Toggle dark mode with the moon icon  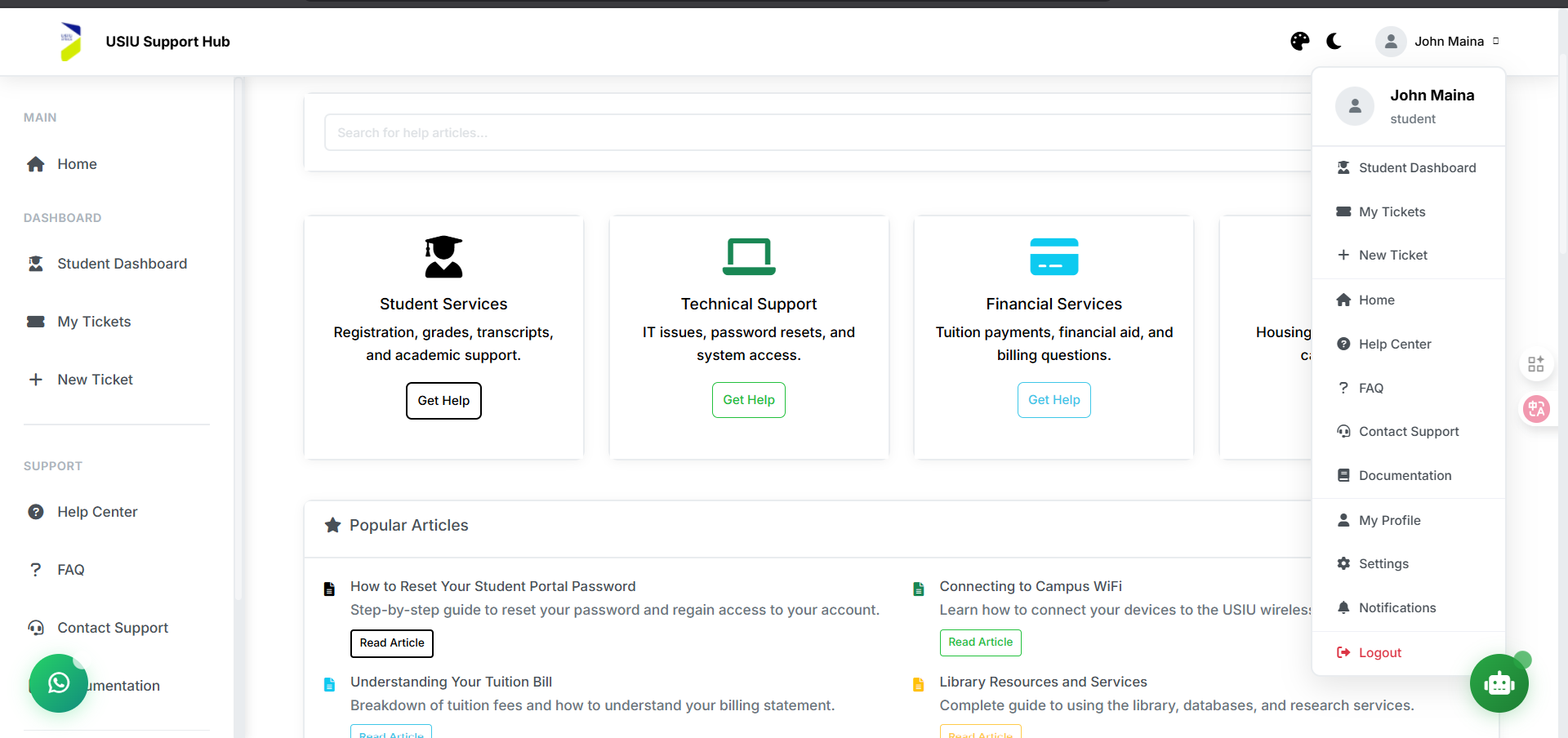click(1334, 41)
